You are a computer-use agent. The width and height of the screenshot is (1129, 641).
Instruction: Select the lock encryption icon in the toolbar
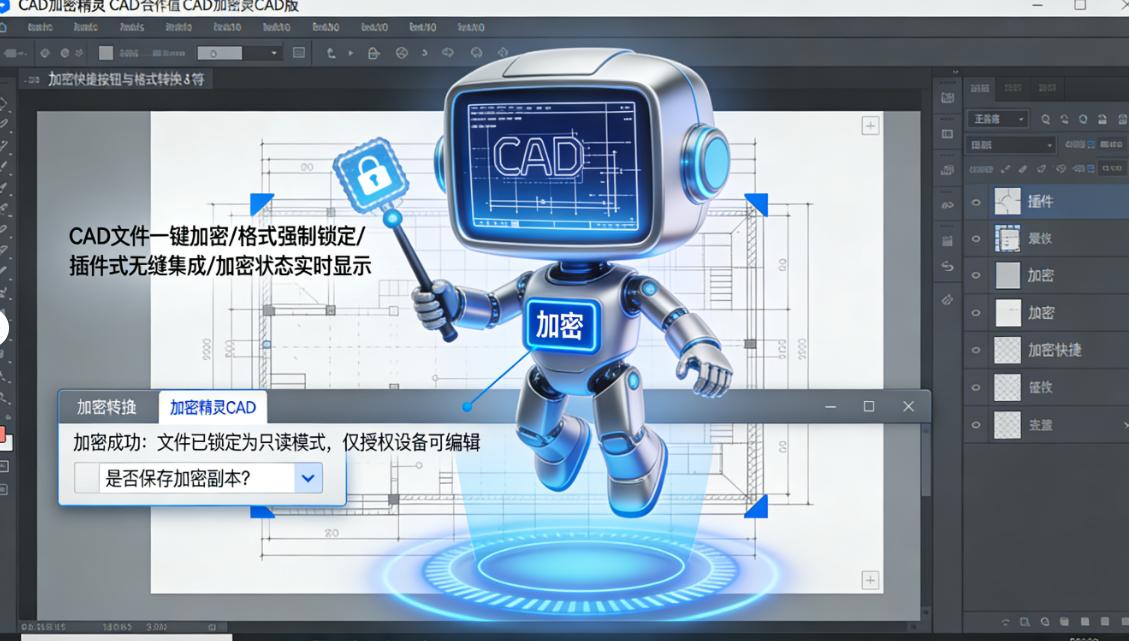[x=372, y=53]
